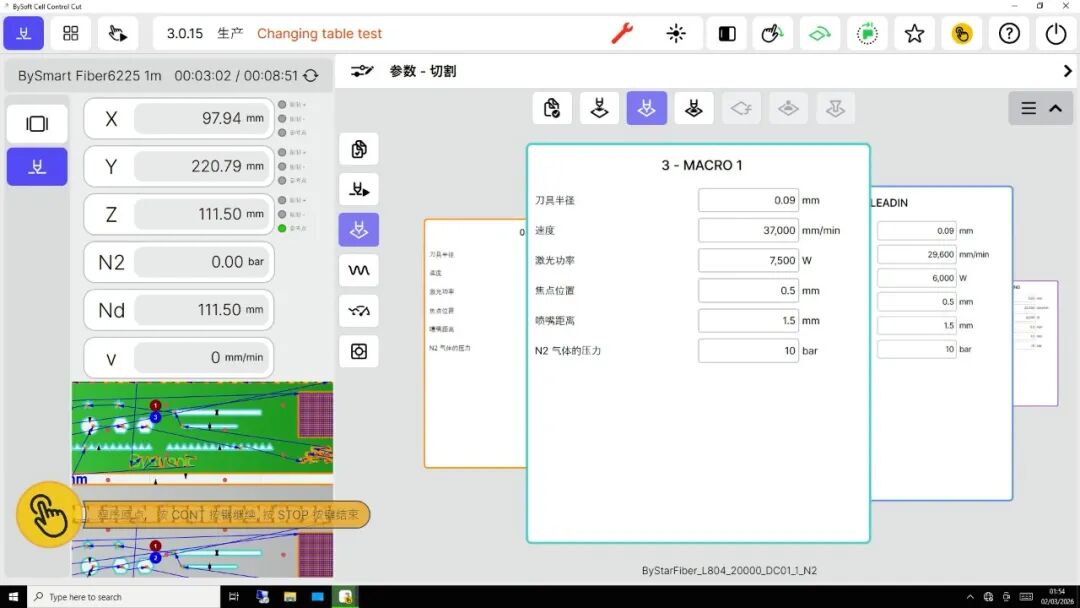The image size is (1080, 608).
Task: Click the cutting plan preview thumbnail
Action: [202, 428]
